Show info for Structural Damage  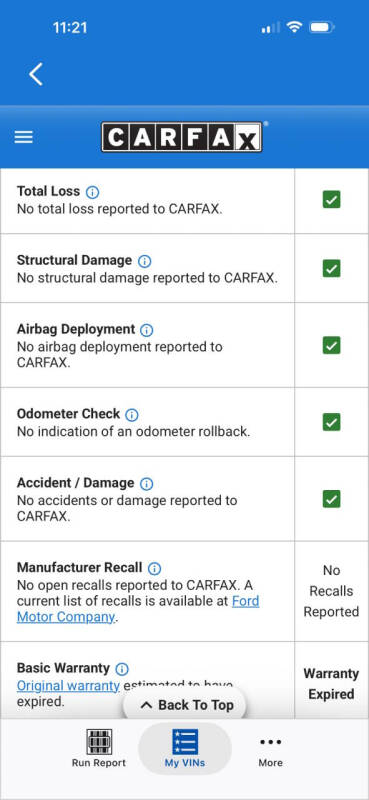tap(145, 261)
